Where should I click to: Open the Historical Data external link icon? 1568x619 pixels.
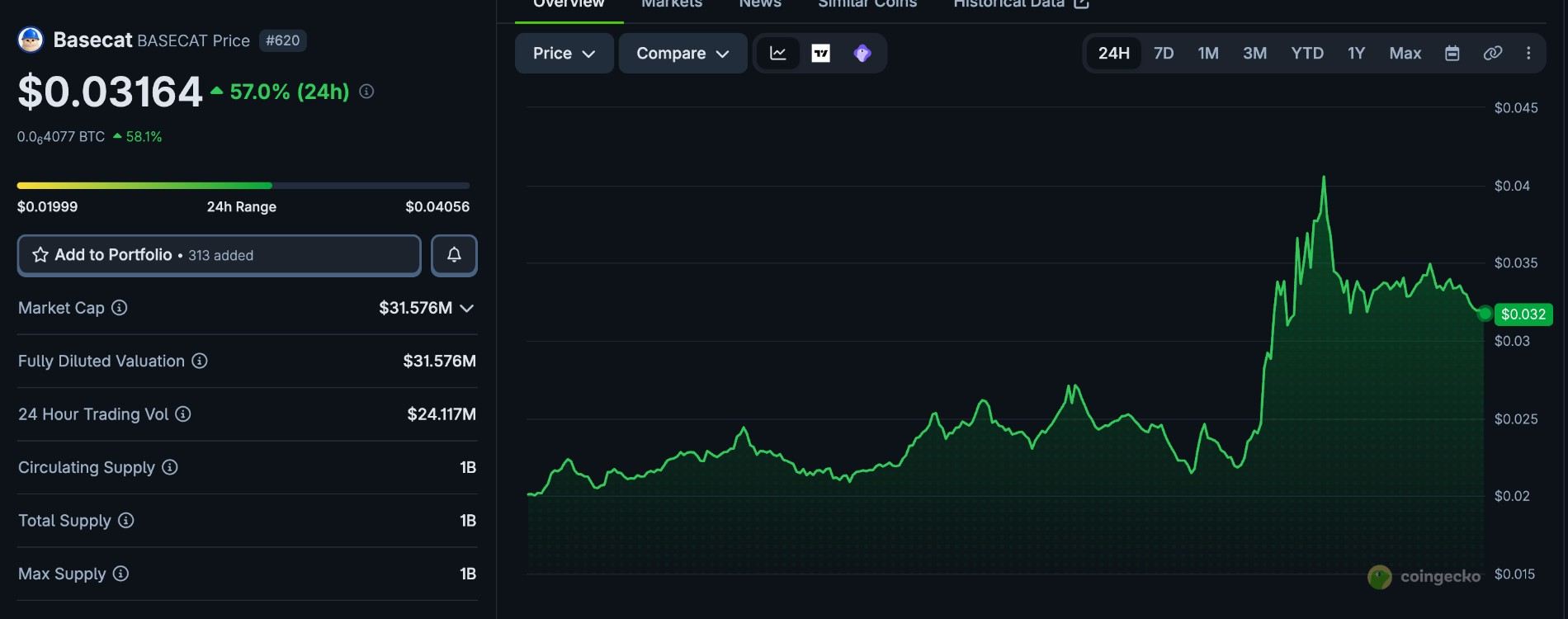pyautogui.click(x=1081, y=3)
